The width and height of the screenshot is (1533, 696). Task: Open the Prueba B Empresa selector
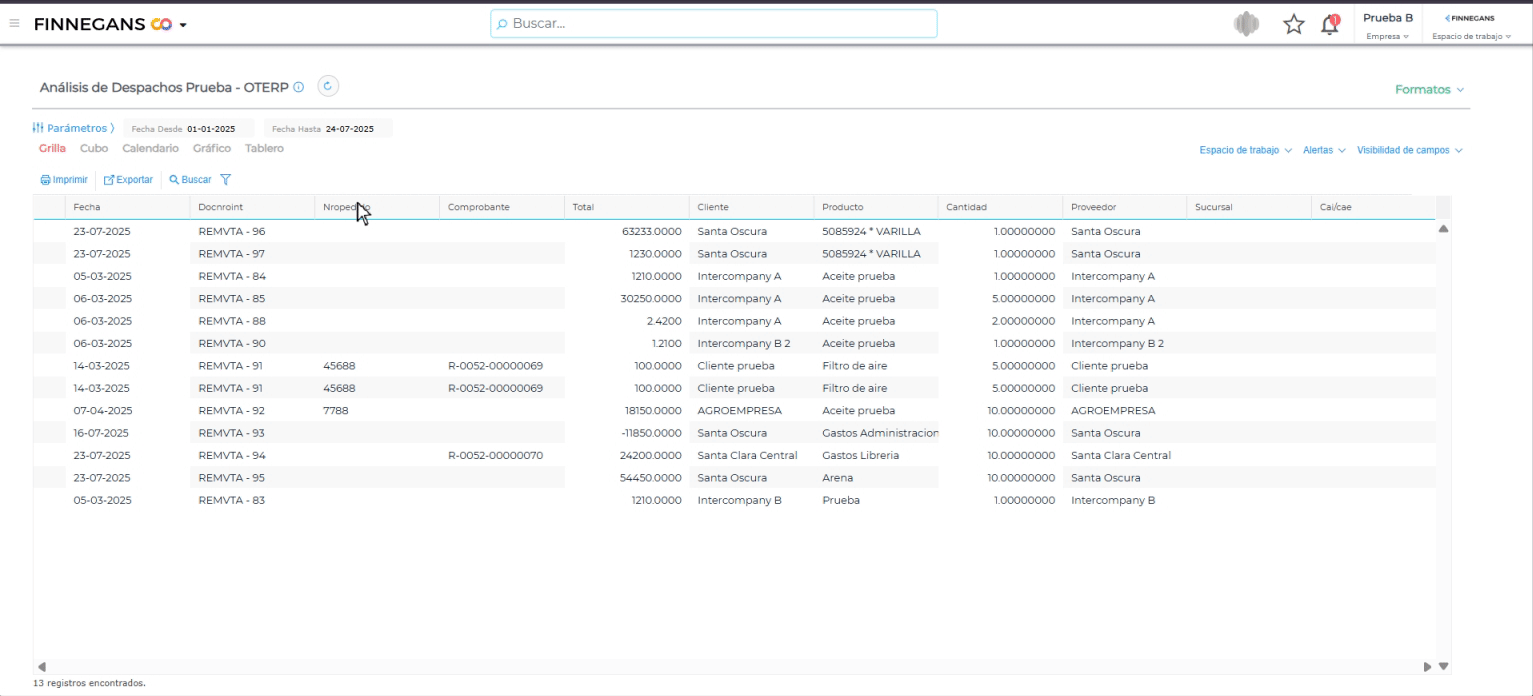[x=1387, y=24]
